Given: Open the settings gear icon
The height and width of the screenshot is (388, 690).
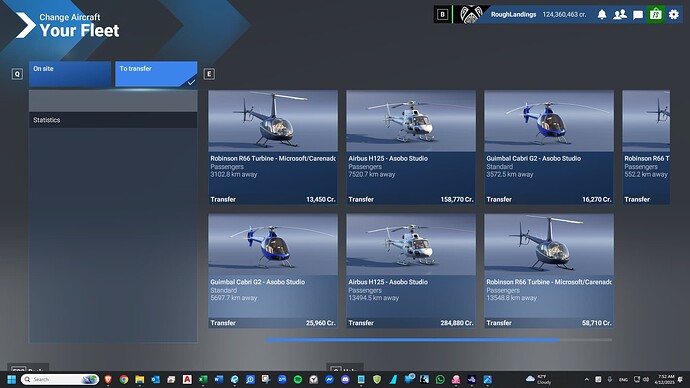Looking at the screenshot, I should [x=674, y=15].
